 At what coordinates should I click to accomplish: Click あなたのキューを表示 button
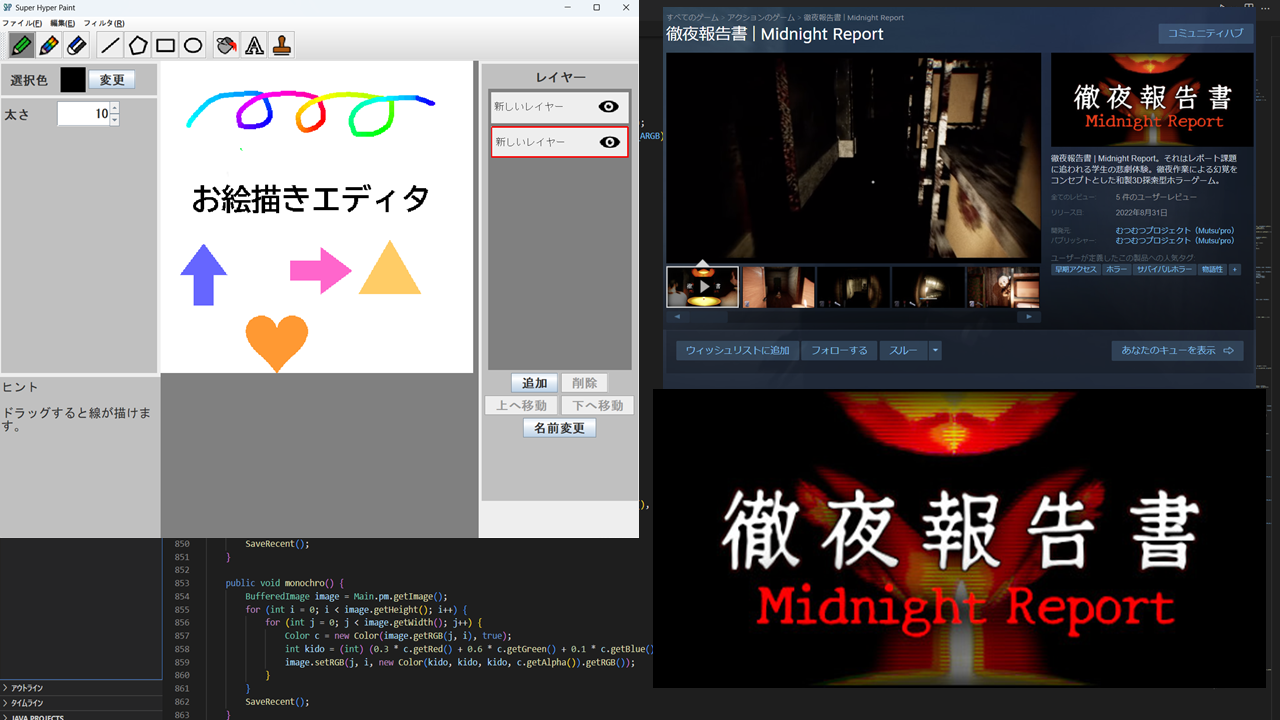(x=1177, y=351)
